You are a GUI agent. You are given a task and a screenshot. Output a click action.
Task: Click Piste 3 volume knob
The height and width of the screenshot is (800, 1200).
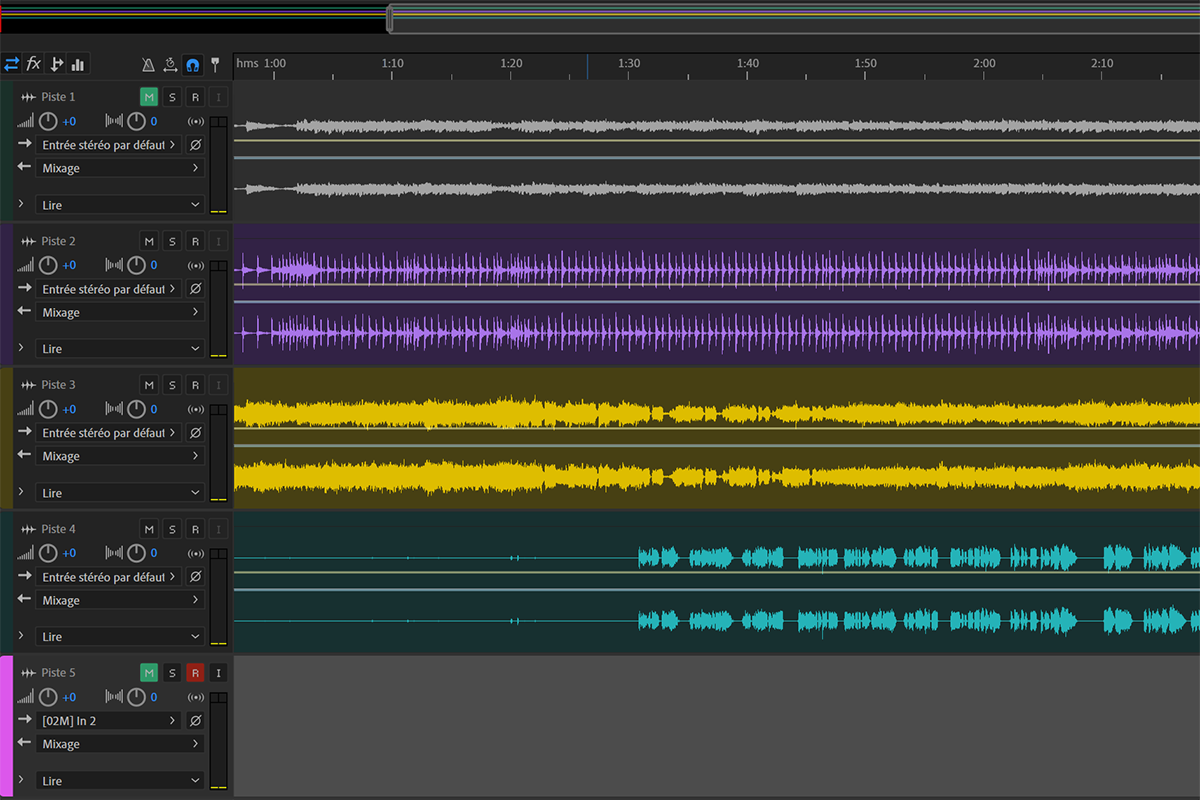click(x=48, y=409)
